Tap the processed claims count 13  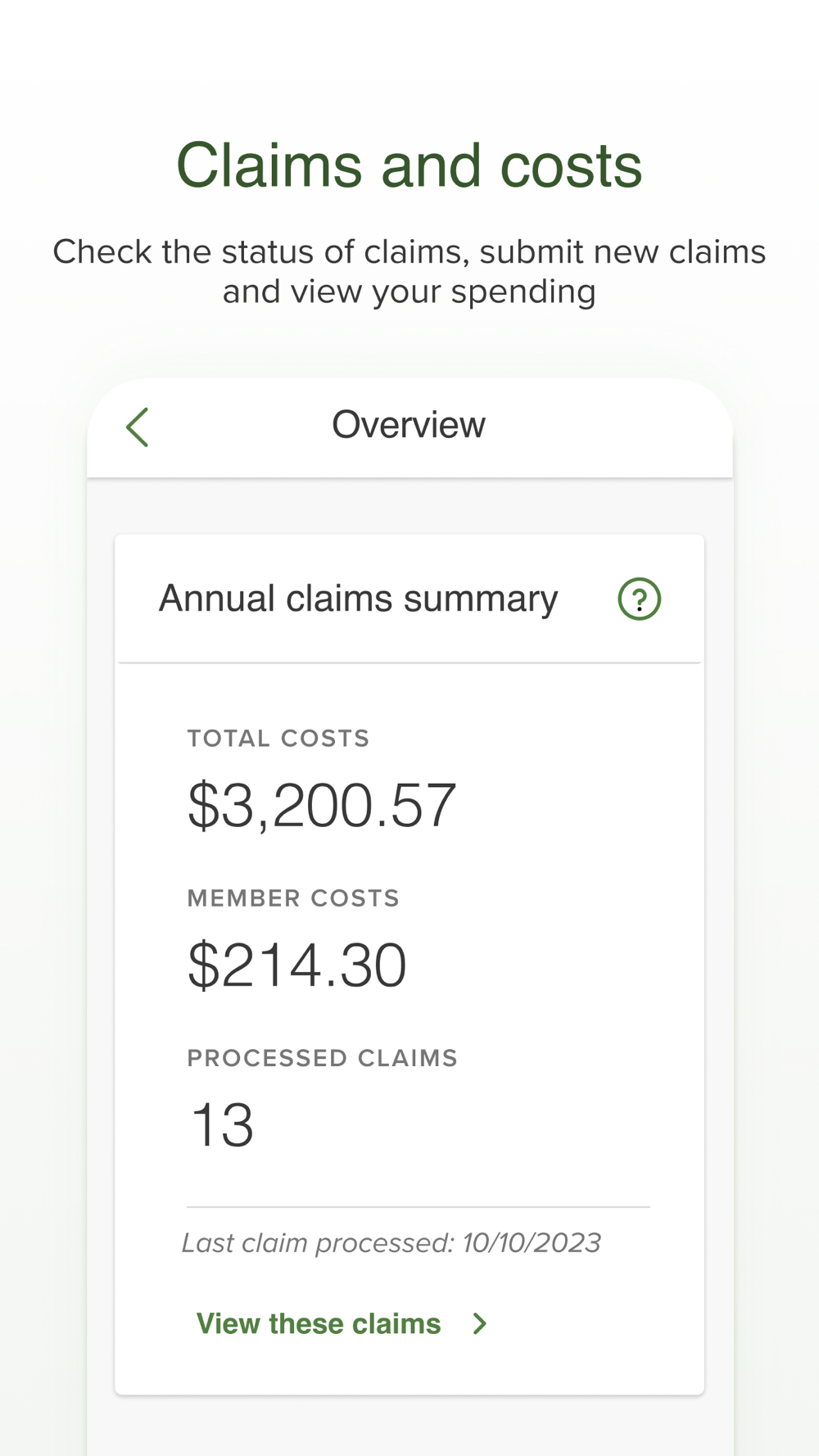(x=222, y=1125)
